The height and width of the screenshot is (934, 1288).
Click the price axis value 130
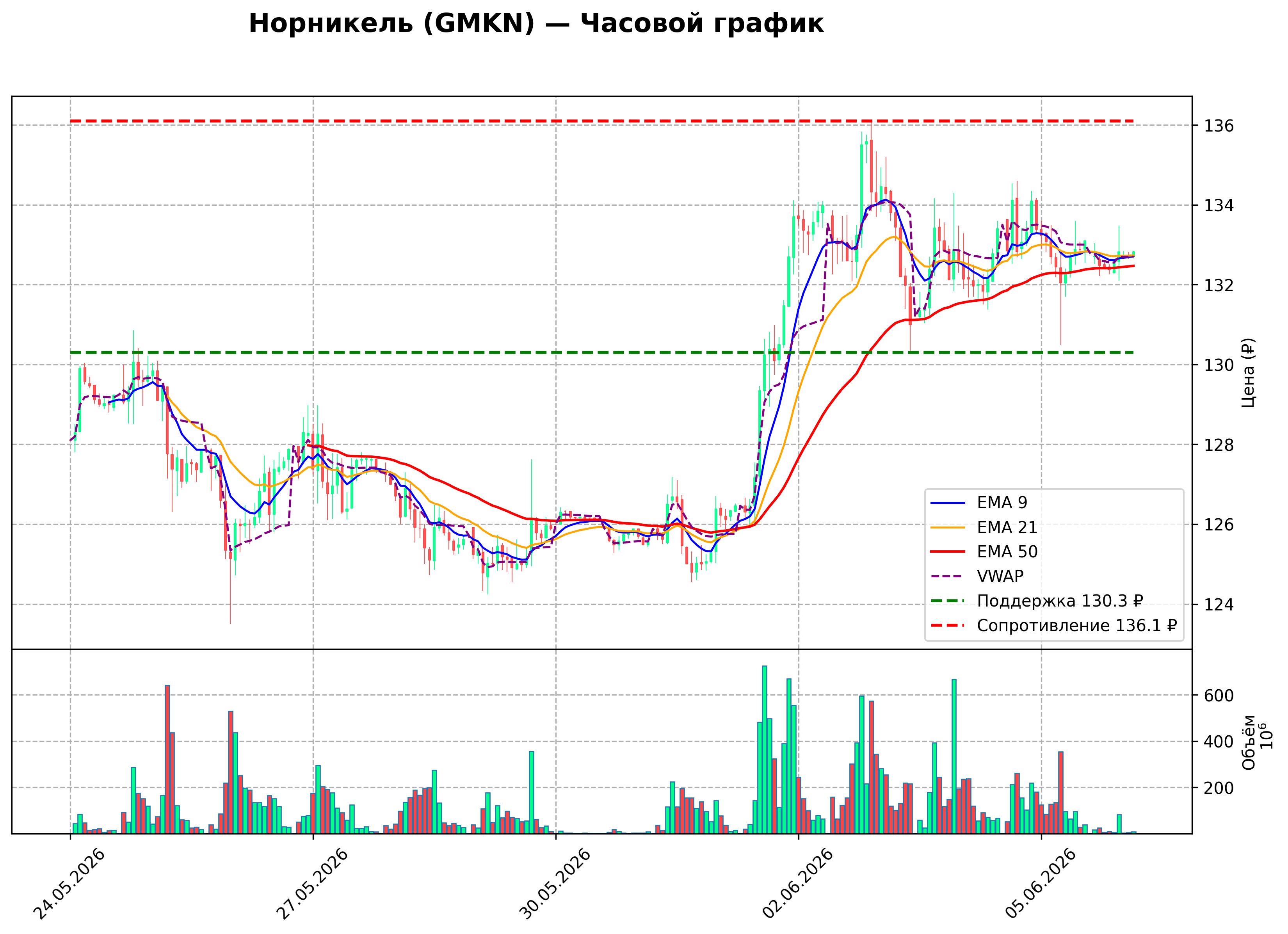[x=1219, y=365]
